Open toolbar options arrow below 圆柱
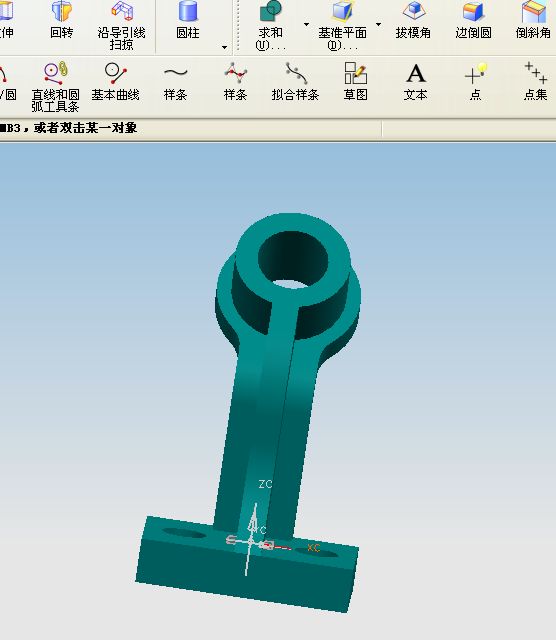This screenshot has width=556, height=640. tap(224, 48)
